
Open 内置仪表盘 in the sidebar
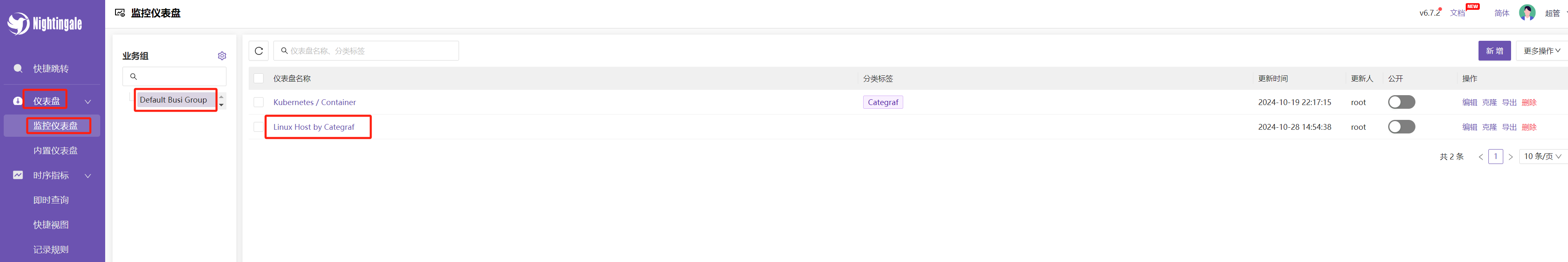pos(55,151)
